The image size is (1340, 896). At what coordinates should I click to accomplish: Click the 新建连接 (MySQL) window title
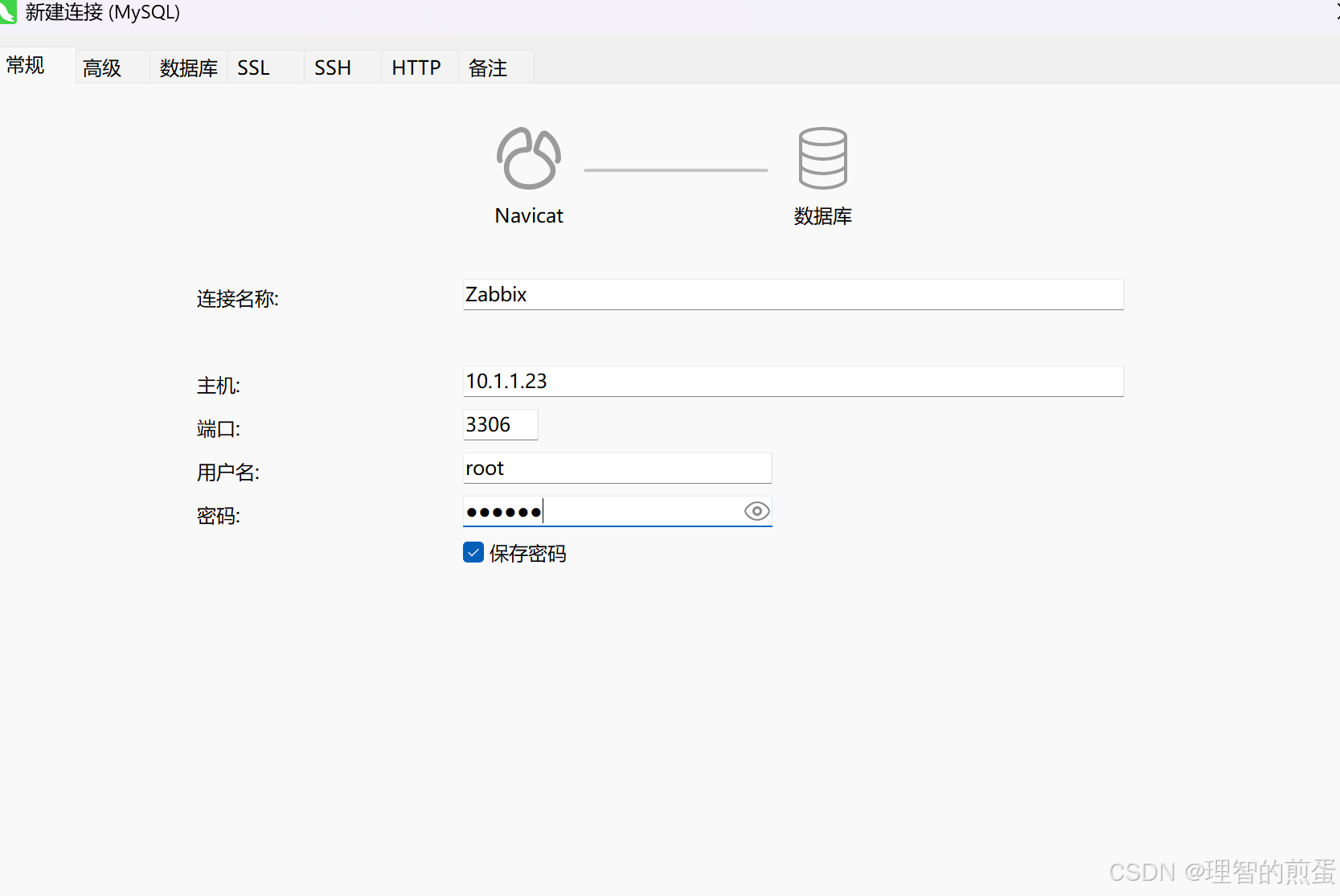click(x=103, y=12)
